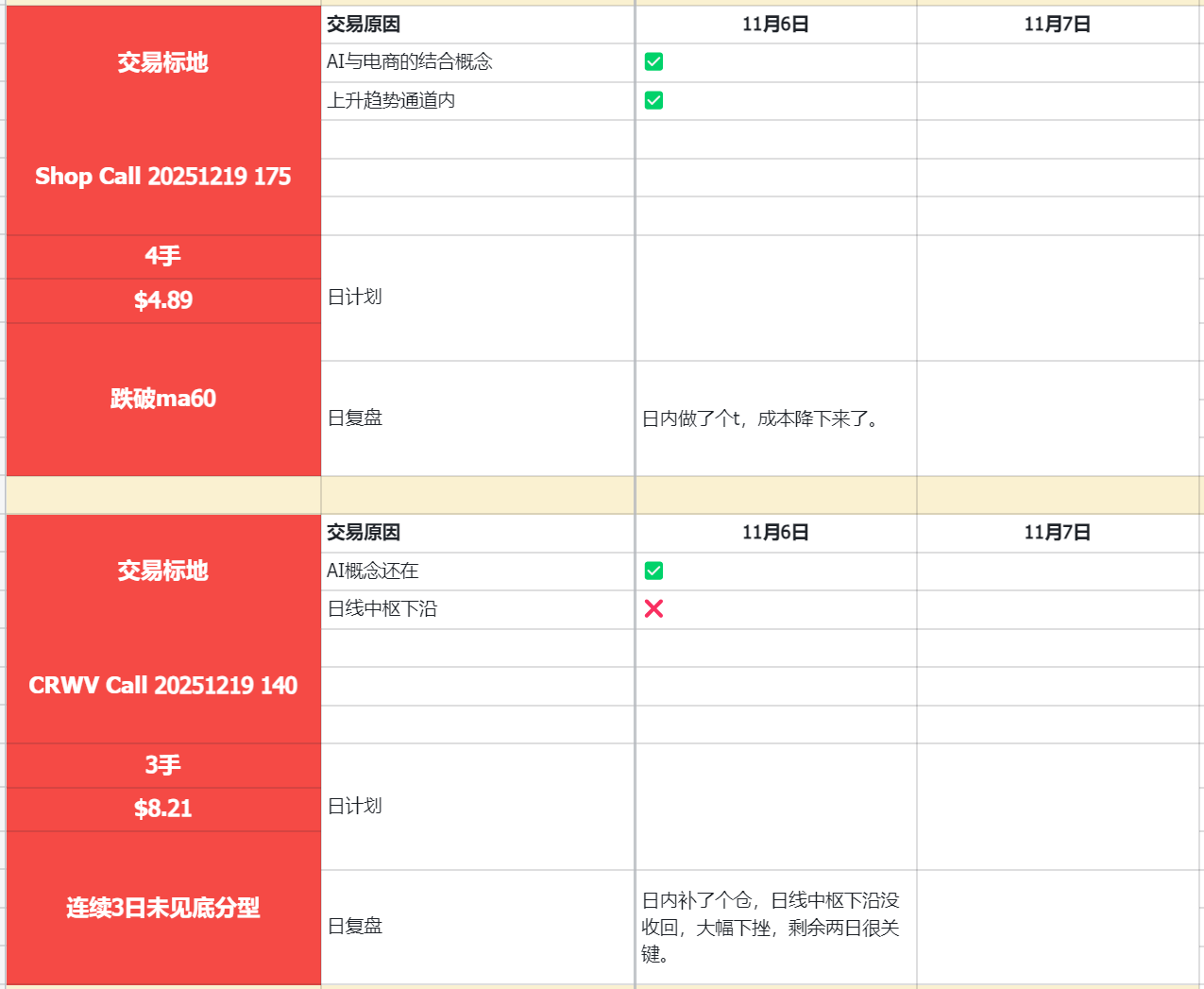
Task: Click the 3手 quantity cell
Action: tap(163, 765)
